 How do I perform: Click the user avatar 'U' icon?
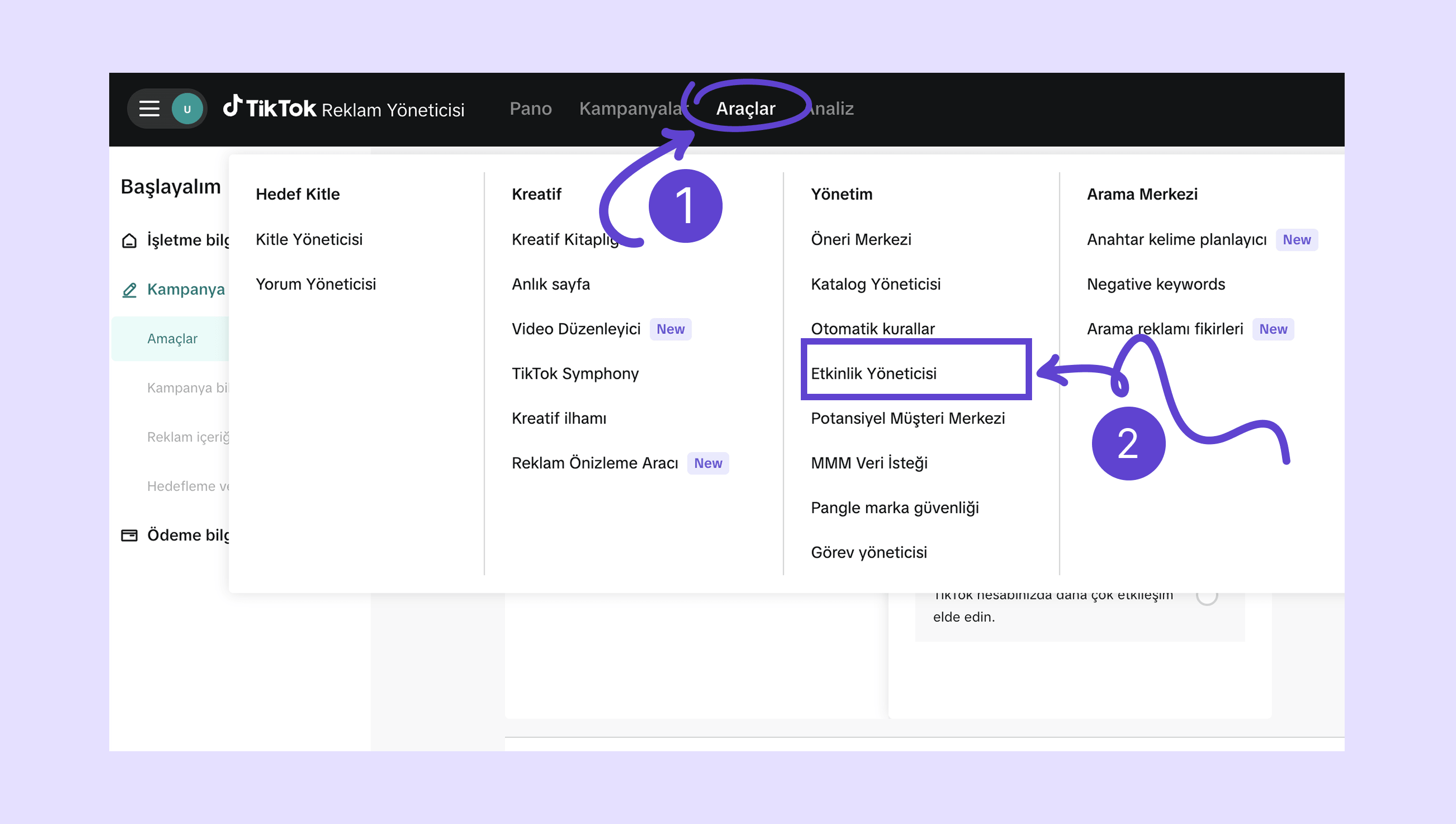[187, 109]
